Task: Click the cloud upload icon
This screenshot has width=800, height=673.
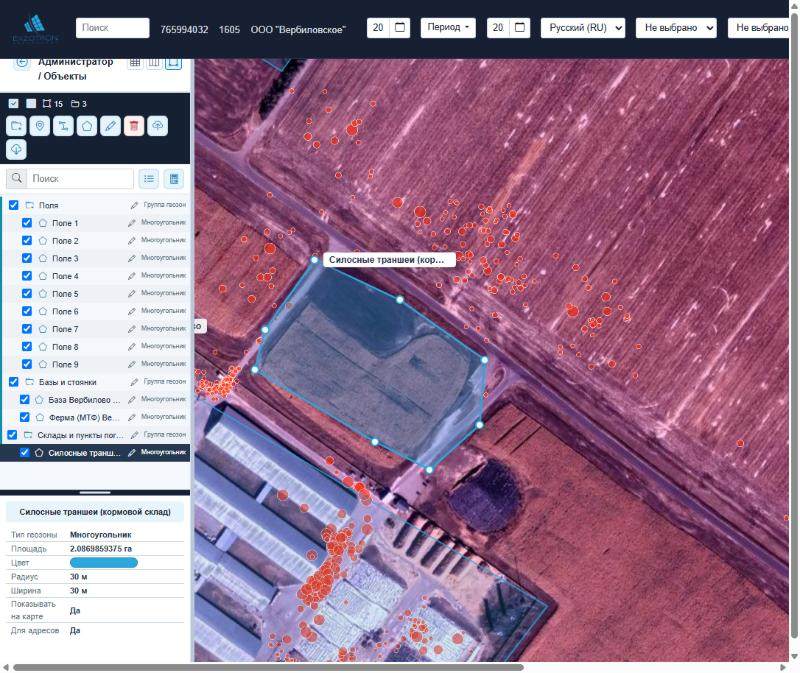Action: 157,126
